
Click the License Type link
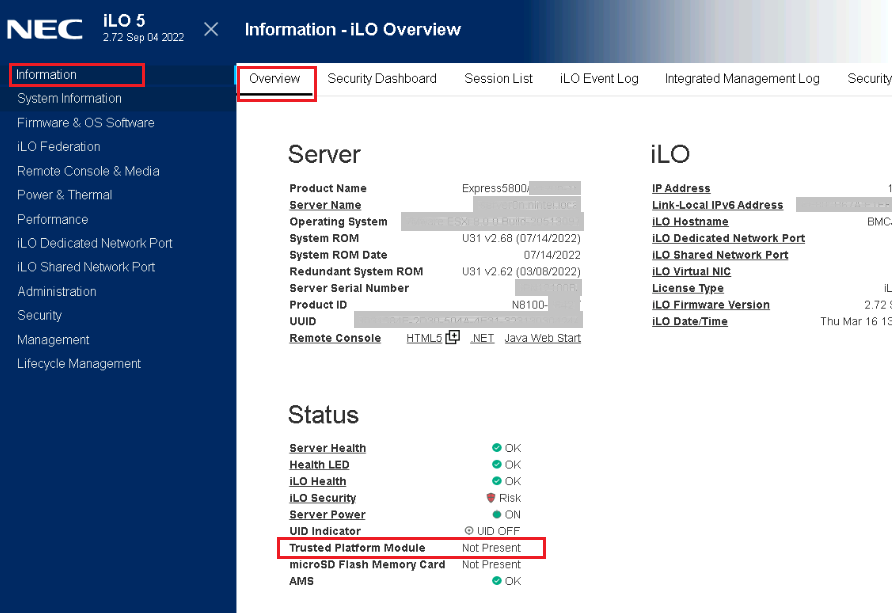(x=688, y=288)
